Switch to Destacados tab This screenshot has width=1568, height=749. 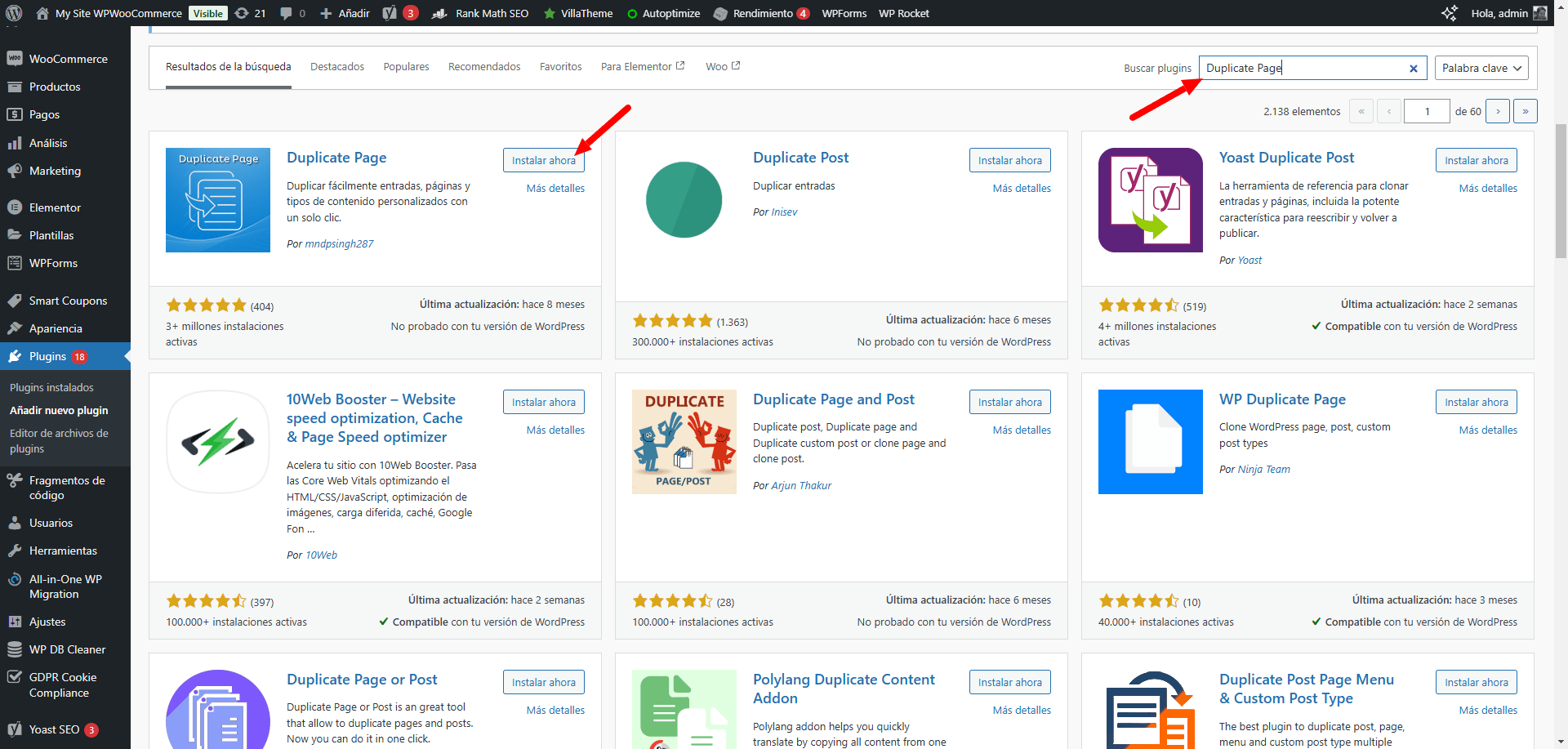coord(337,67)
